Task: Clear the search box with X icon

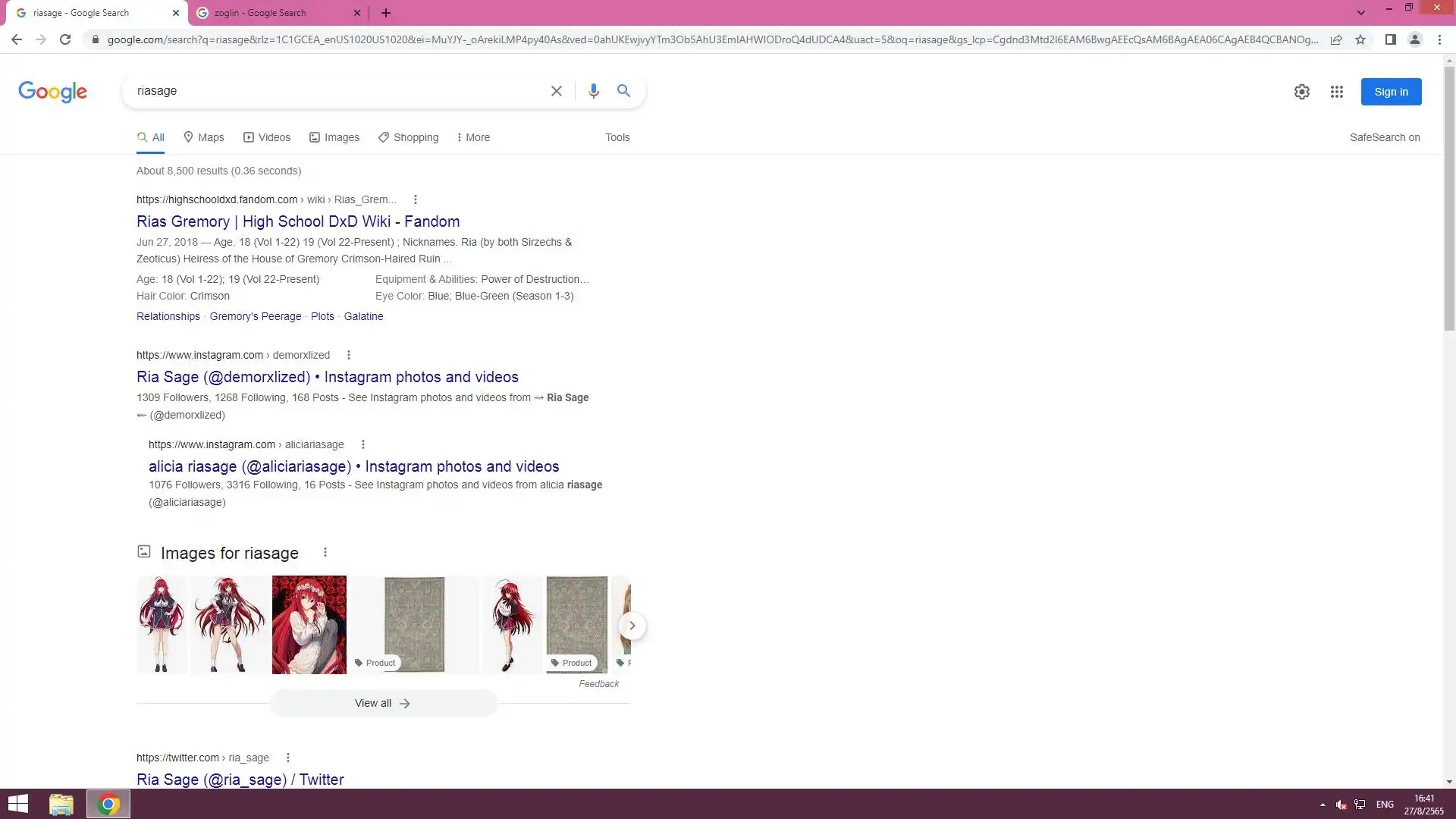Action: point(556,91)
